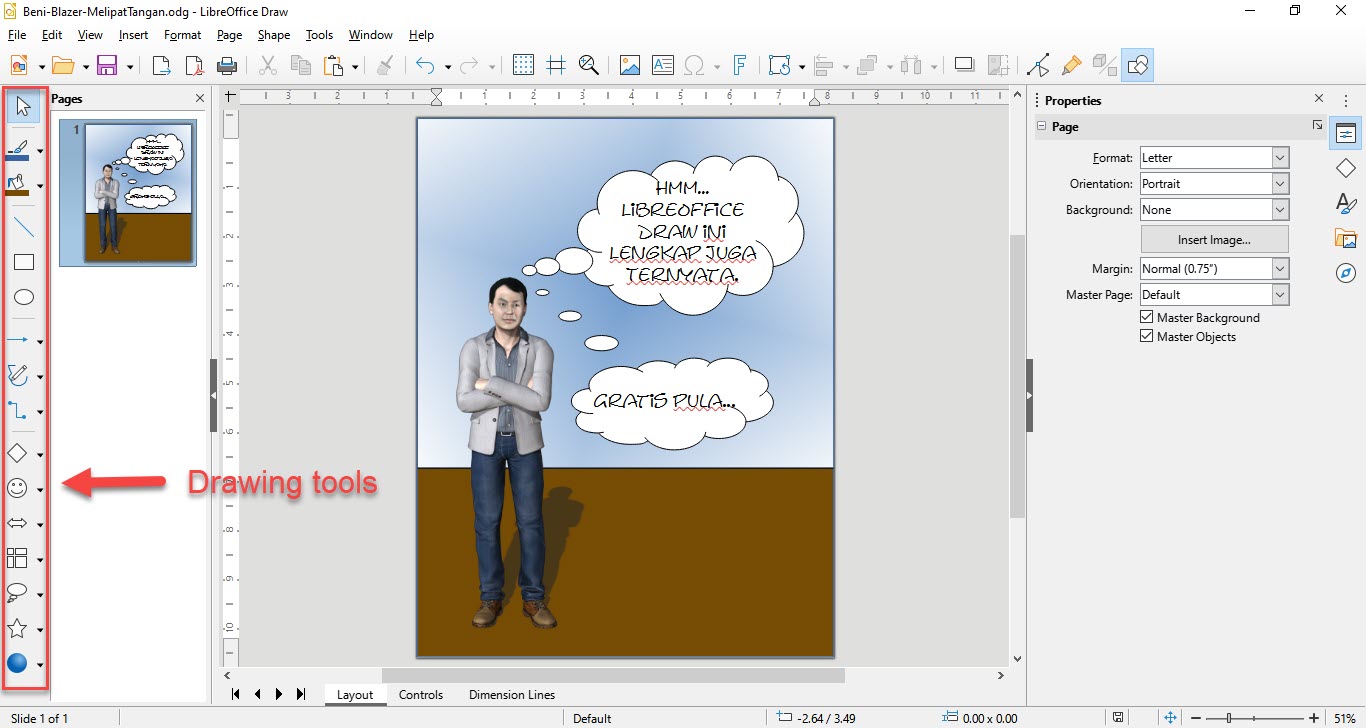Screen dimensions: 1366x728
Task: Toggle Show Draw Functions button
Action: click(x=1138, y=66)
